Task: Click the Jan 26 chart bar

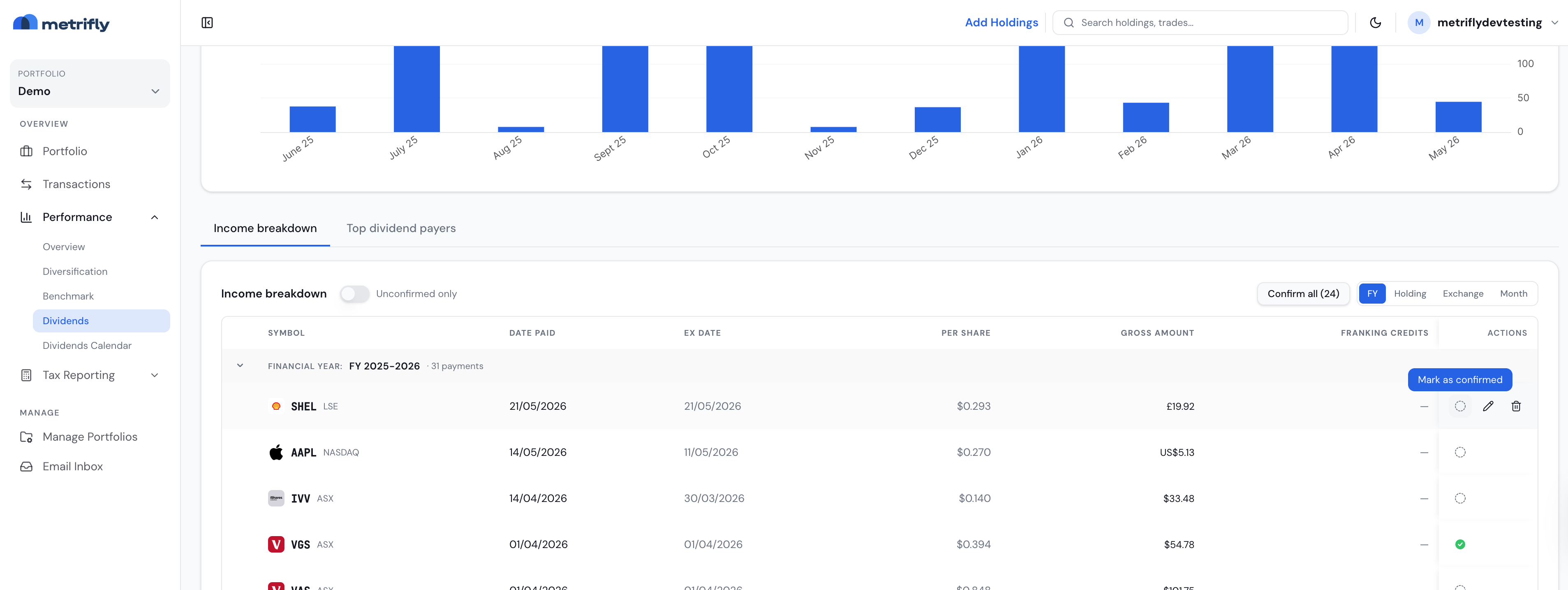Action: (1041, 89)
